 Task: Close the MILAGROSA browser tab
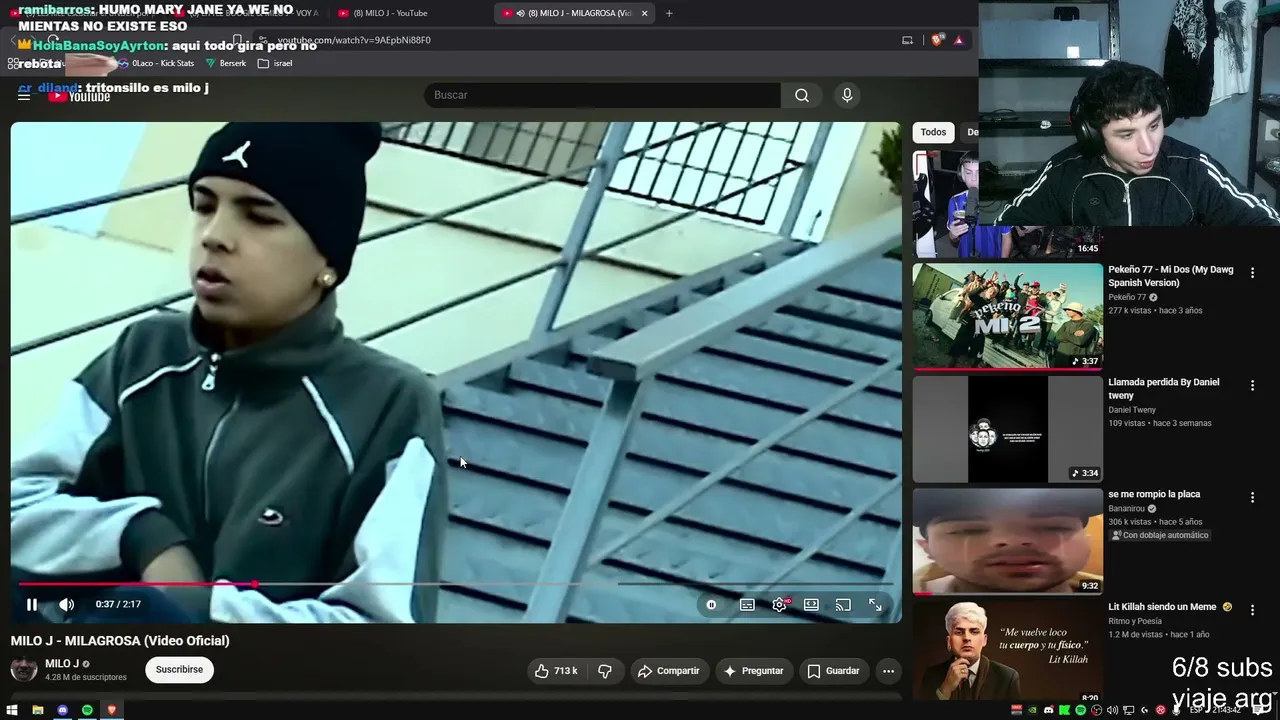(645, 13)
